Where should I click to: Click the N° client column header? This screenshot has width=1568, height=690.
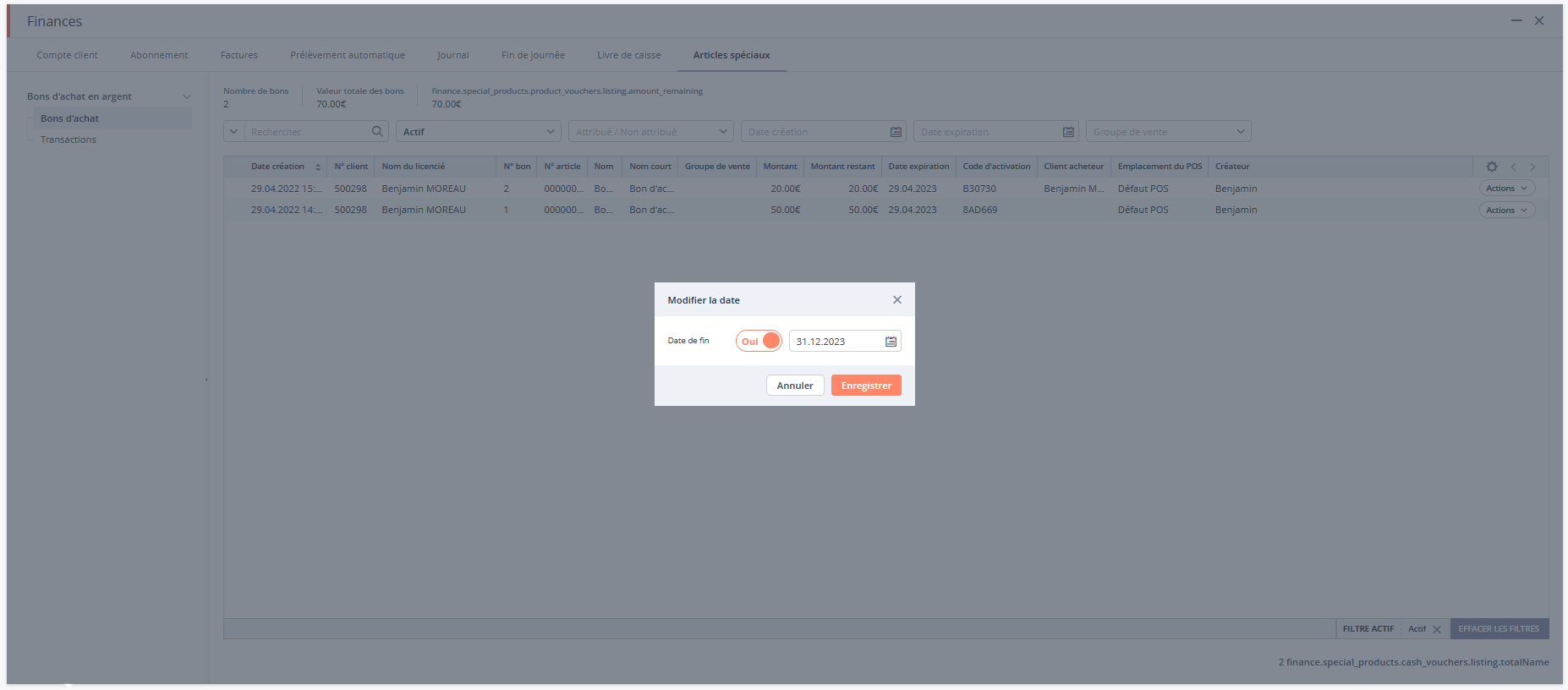[351, 167]
